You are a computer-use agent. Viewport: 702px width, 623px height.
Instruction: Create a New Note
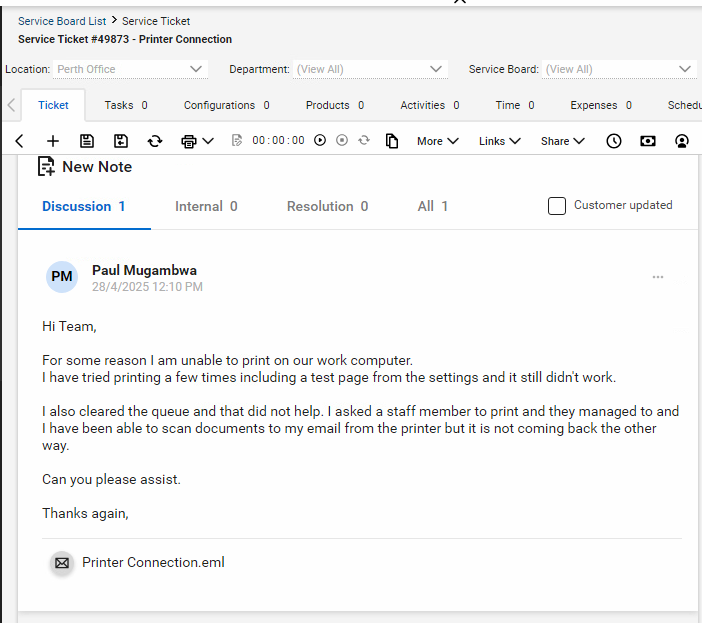(85, 166)
